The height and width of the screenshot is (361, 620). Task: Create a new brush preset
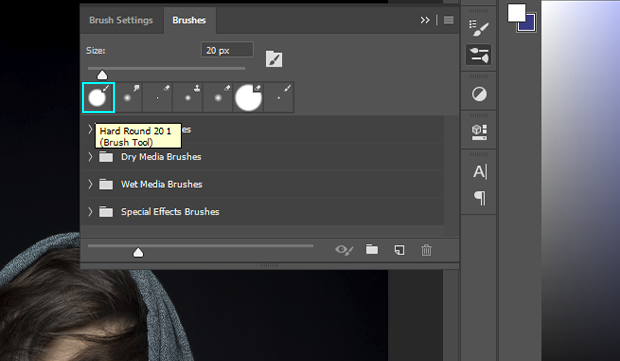tap(399, 250)
